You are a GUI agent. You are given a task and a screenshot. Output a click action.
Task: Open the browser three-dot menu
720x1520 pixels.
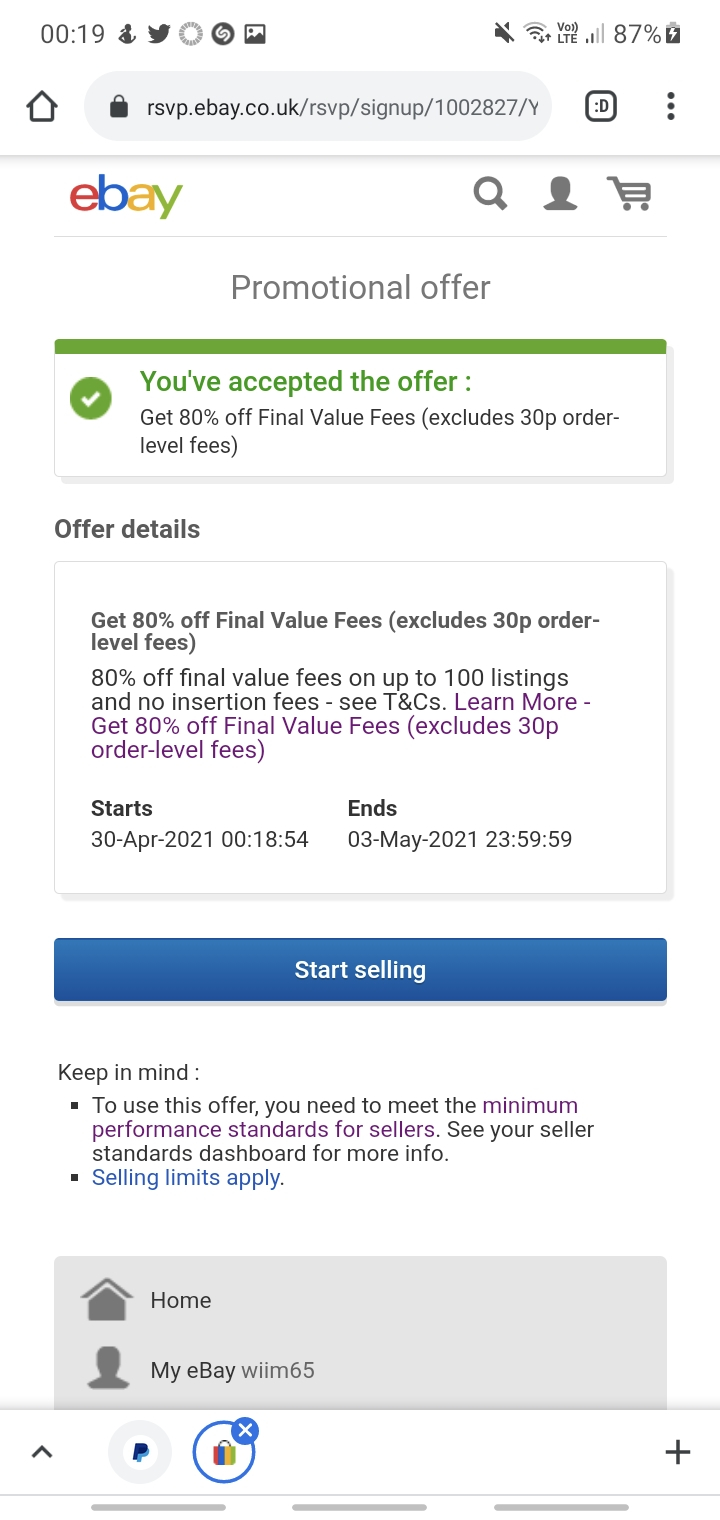[x=670, y=106]
